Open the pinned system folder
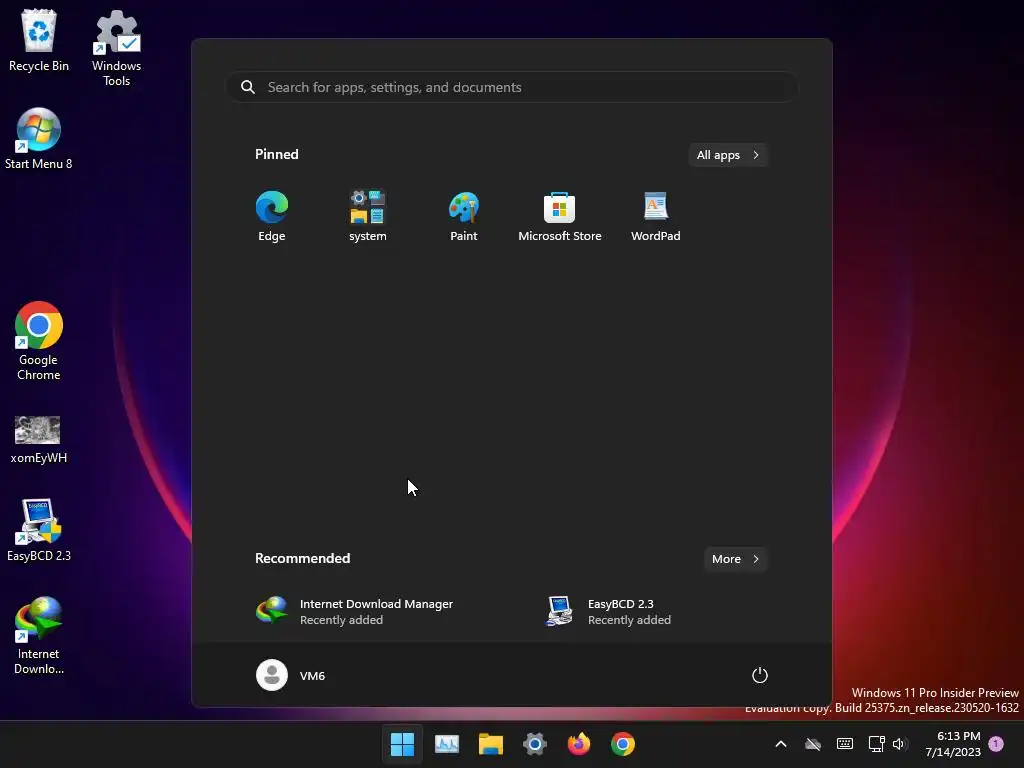The height and width of the screenshot is (768, 1024). [x=368, y=217]
